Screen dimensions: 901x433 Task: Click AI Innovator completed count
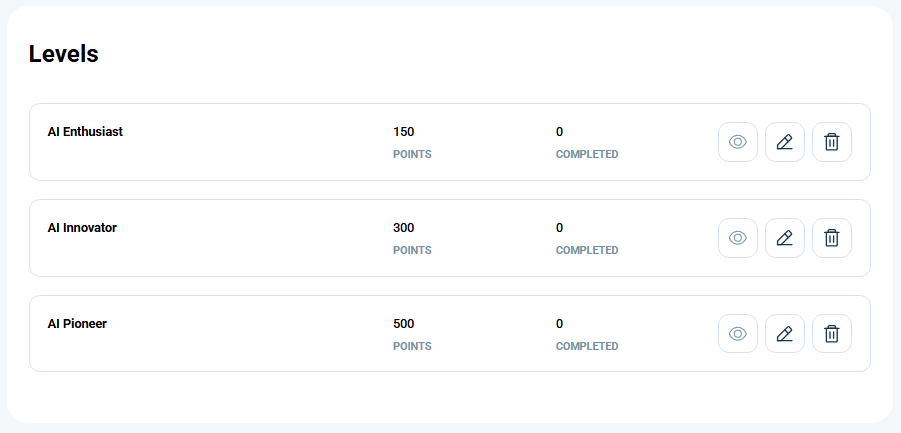(559, 228)
